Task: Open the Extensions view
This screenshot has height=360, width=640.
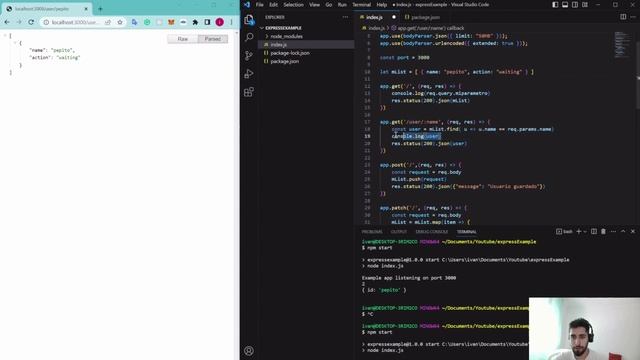Action: pos(249,92)
